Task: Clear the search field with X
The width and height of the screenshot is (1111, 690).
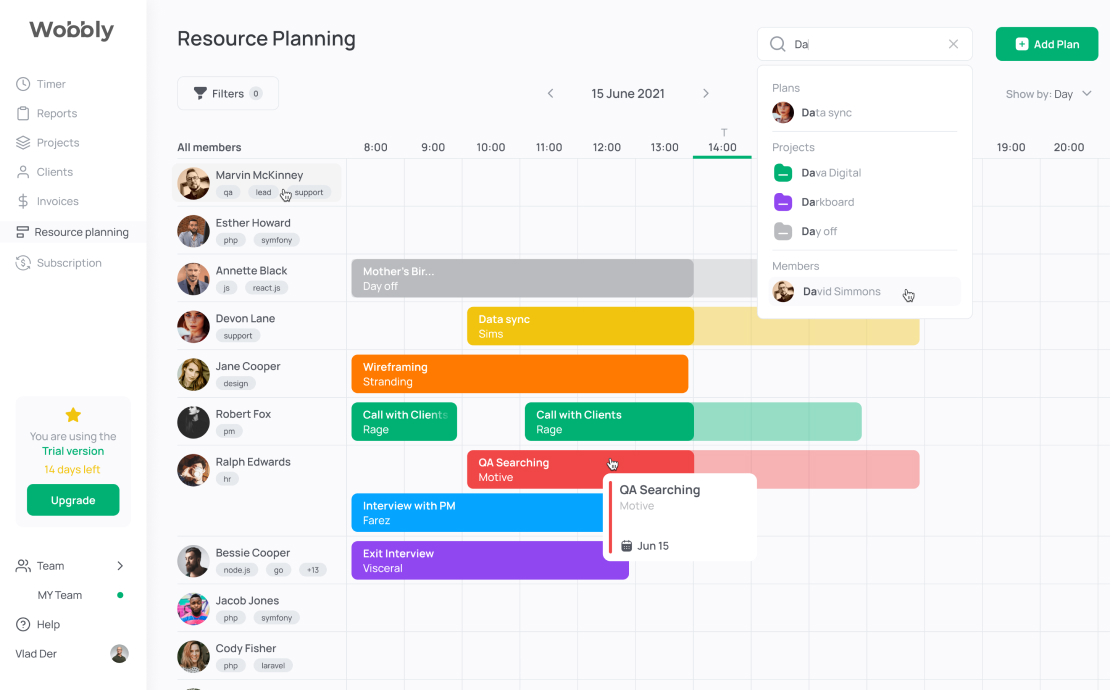Action: [954, 44]
